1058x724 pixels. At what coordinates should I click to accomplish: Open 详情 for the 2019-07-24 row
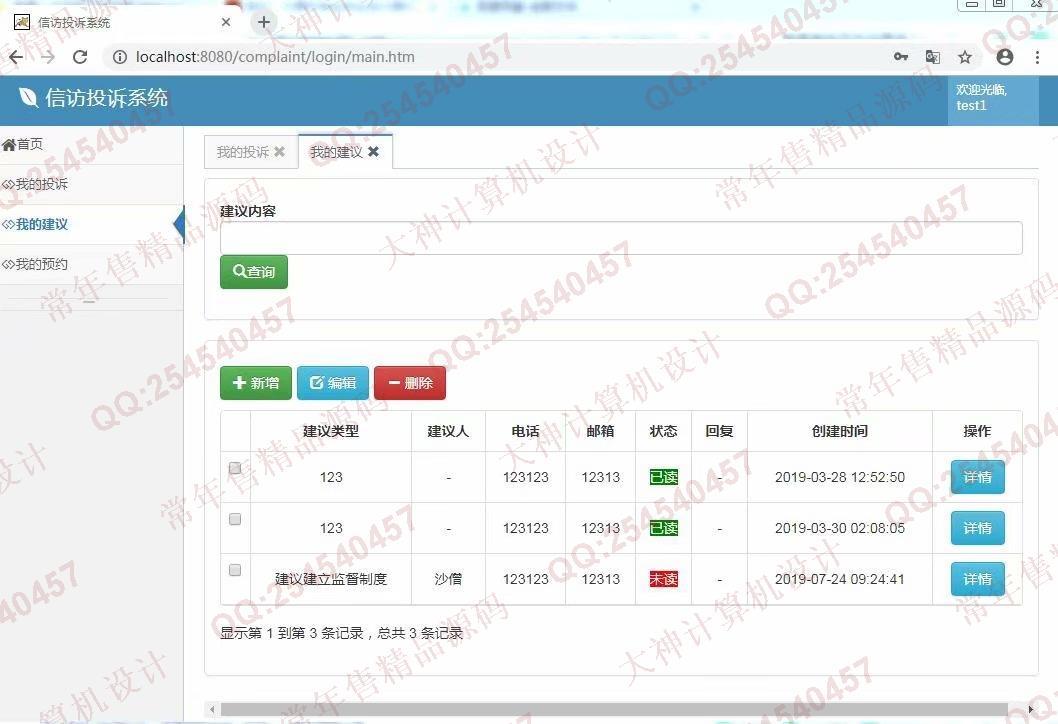[x=978, y=579]
